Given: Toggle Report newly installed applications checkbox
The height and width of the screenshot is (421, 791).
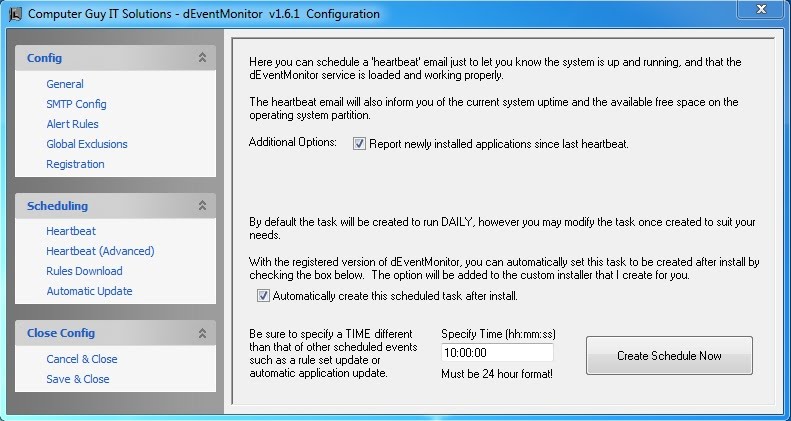Looking at the screenshot, I should point(359,144).
